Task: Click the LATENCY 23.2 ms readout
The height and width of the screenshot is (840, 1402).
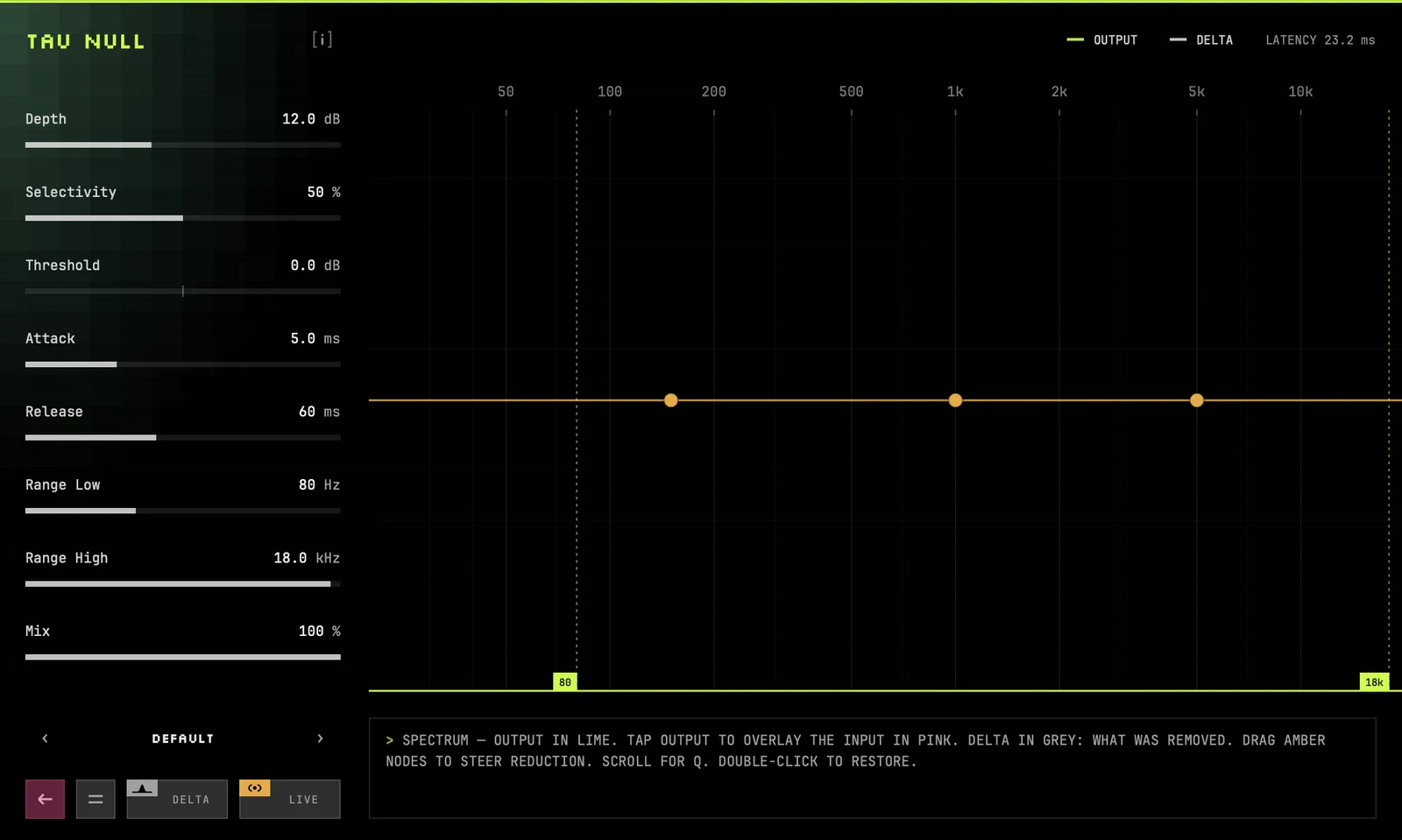Action: (x=1321, y=40)
